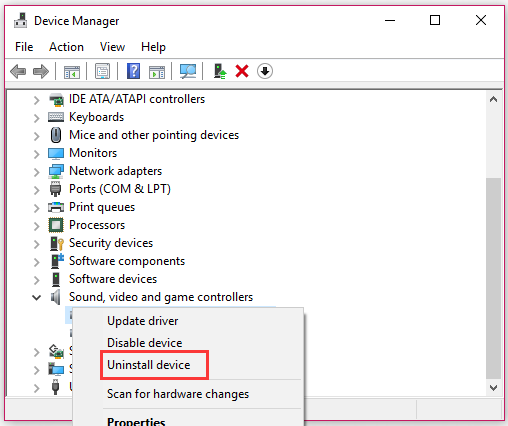Expand Ports (COM & LPT) node
Image resolution: width=508 pixels, height=426 pixels.
(37, 190)
